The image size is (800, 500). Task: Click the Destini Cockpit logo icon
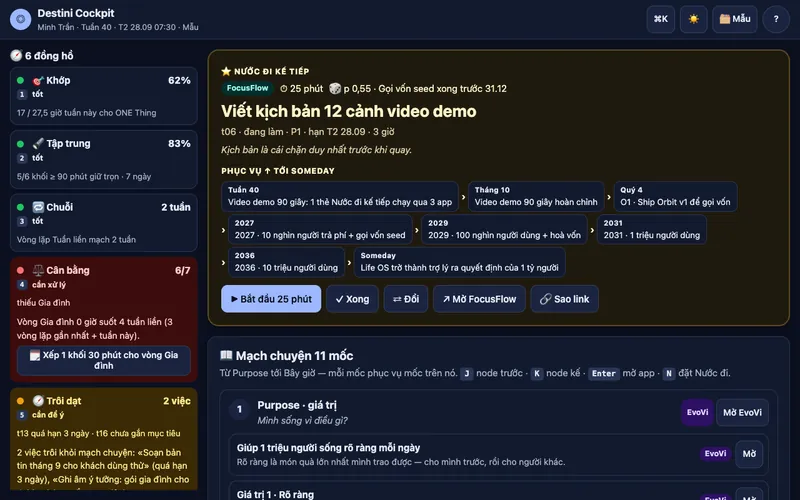coord(20,19)
